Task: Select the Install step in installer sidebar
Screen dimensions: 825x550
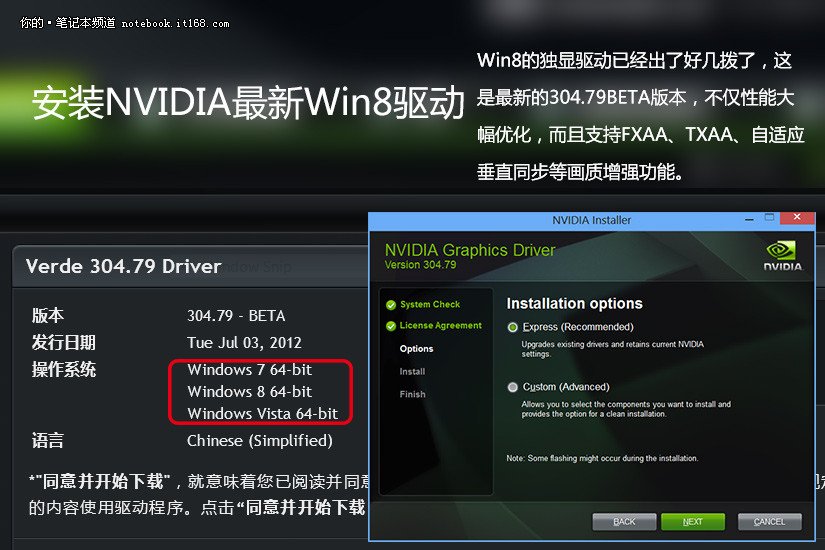Action: [x=412, y=372]
